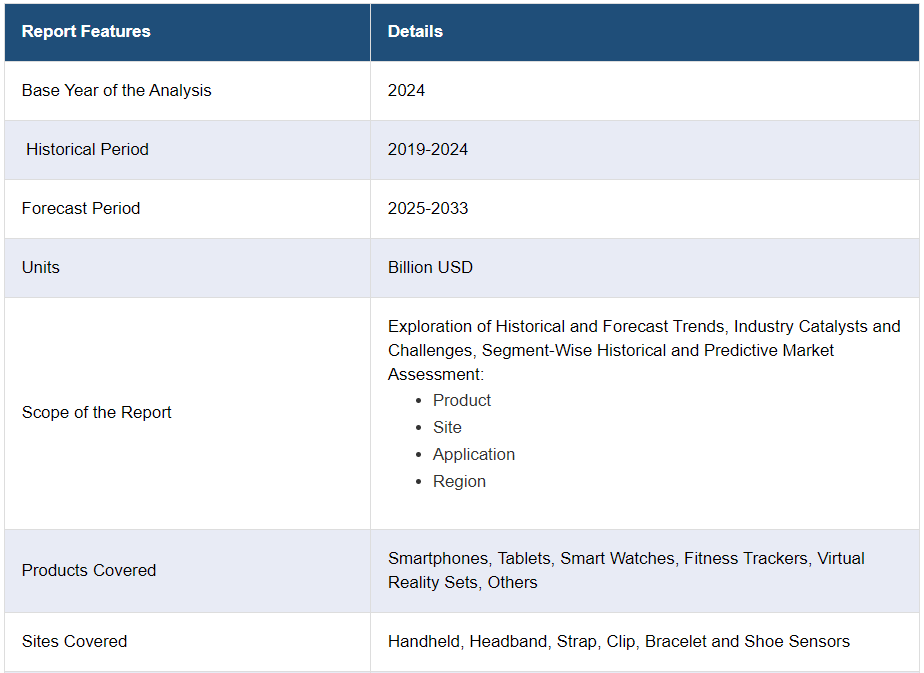This screenshot has width=924, height=673.
Task: Click the Smartphones, Tablets products list text
Action: pos(626,570)
